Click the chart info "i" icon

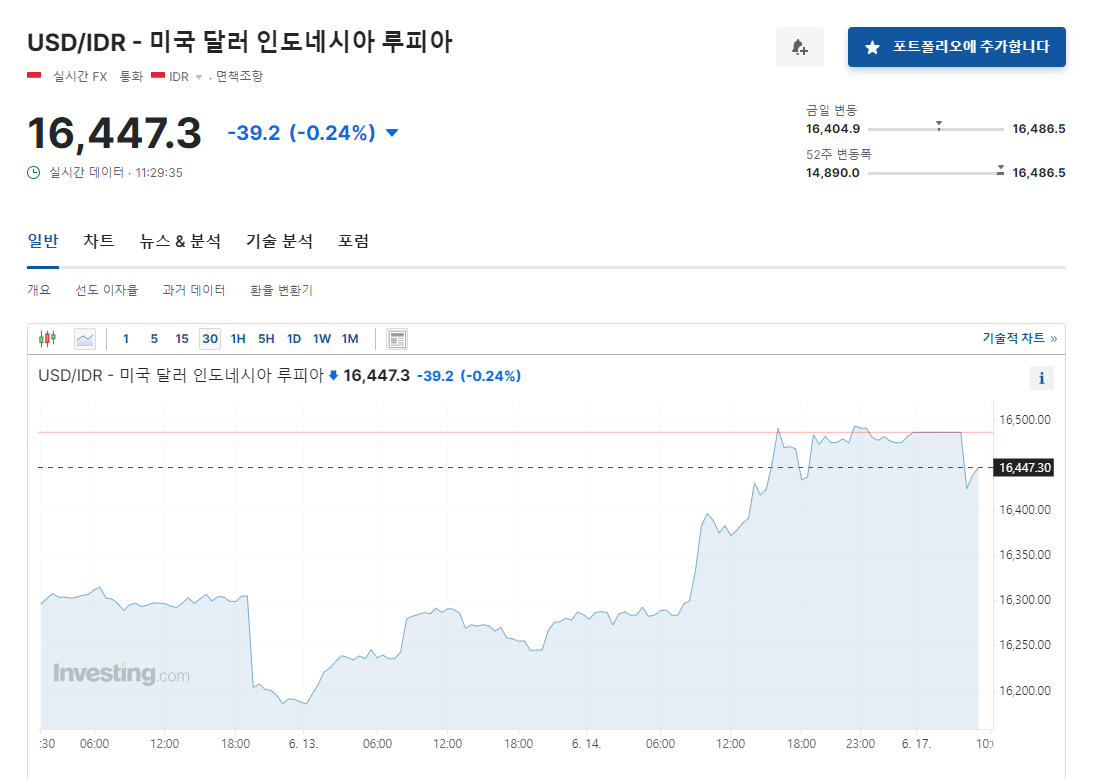tap(1041, 378)
